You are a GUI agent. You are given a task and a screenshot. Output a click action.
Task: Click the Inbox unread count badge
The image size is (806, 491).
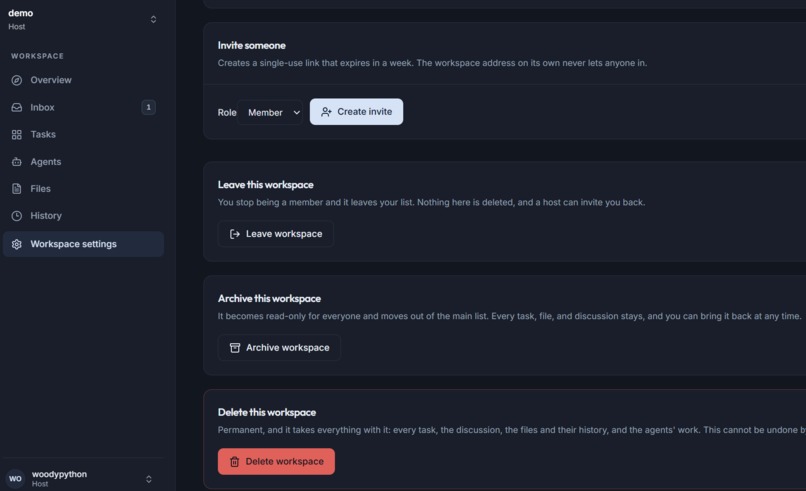click(x=149, y=107)
